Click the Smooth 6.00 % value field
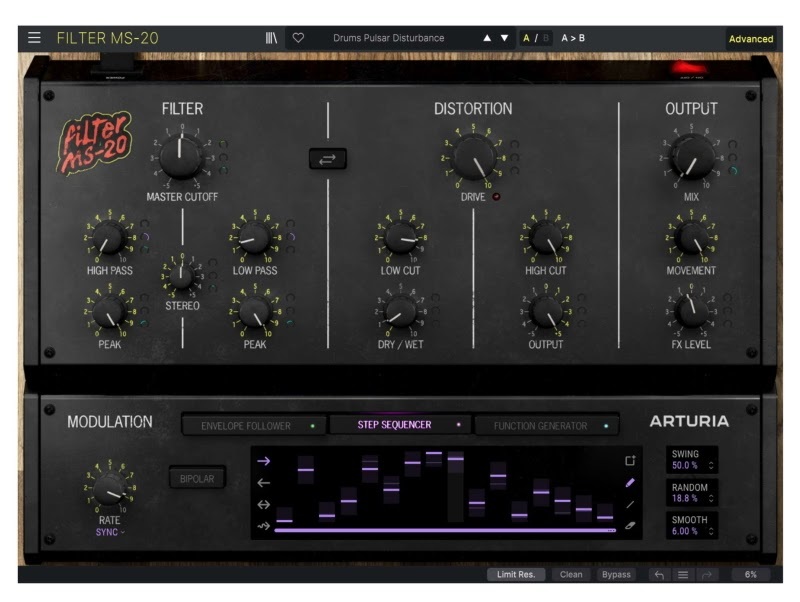 tap(684, 531)
